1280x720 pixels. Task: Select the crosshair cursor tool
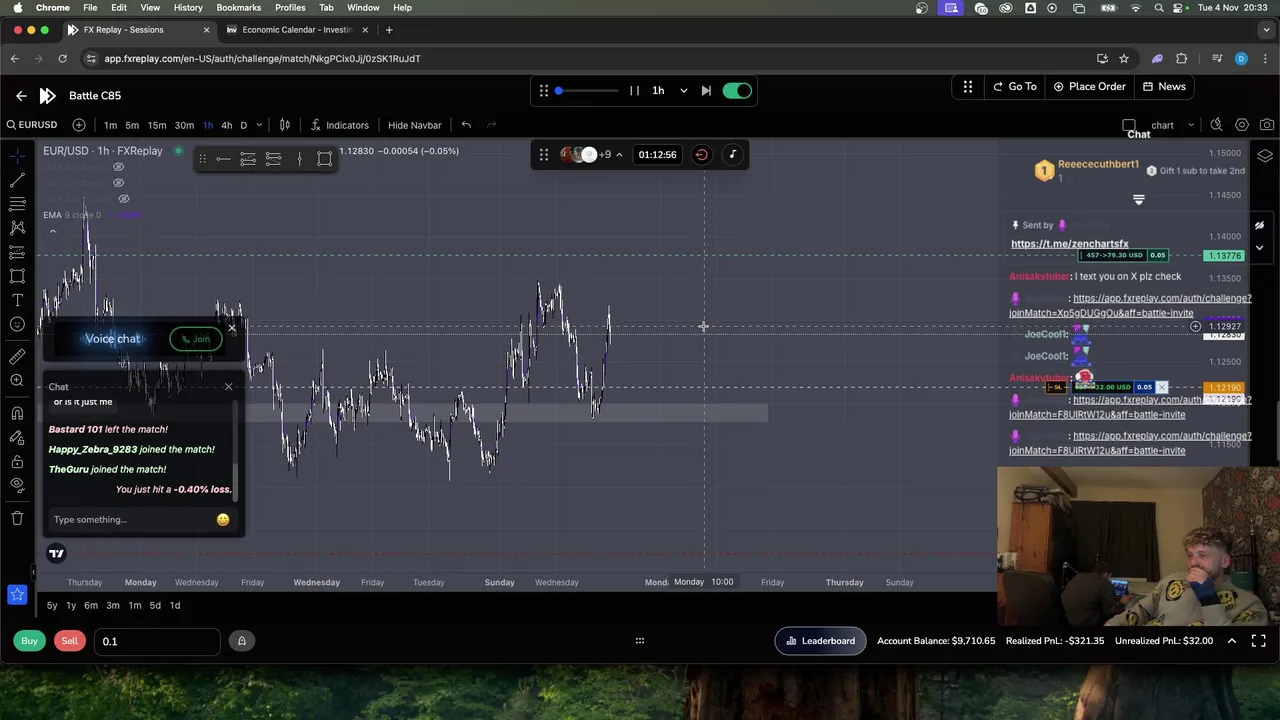pyautogui.click(x=17, y=155)
